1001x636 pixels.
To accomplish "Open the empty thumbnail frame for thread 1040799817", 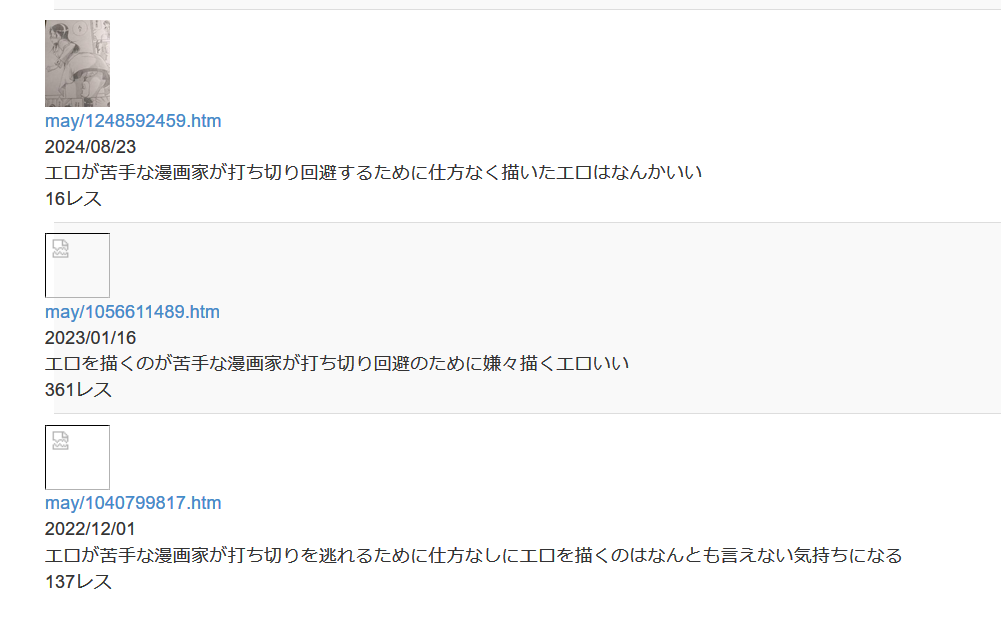I will 77,457.
